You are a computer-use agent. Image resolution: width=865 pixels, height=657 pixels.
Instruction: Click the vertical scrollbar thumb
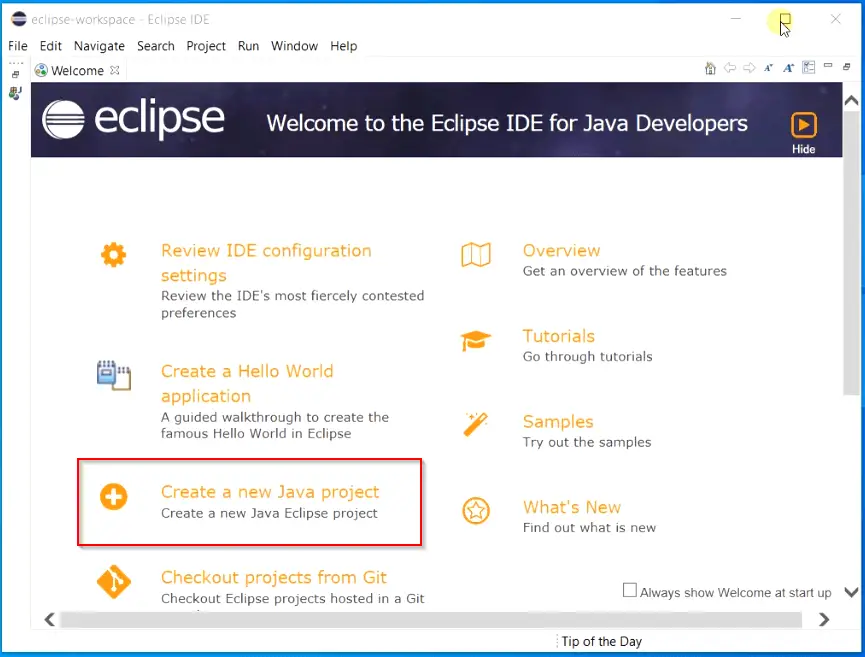851,252
